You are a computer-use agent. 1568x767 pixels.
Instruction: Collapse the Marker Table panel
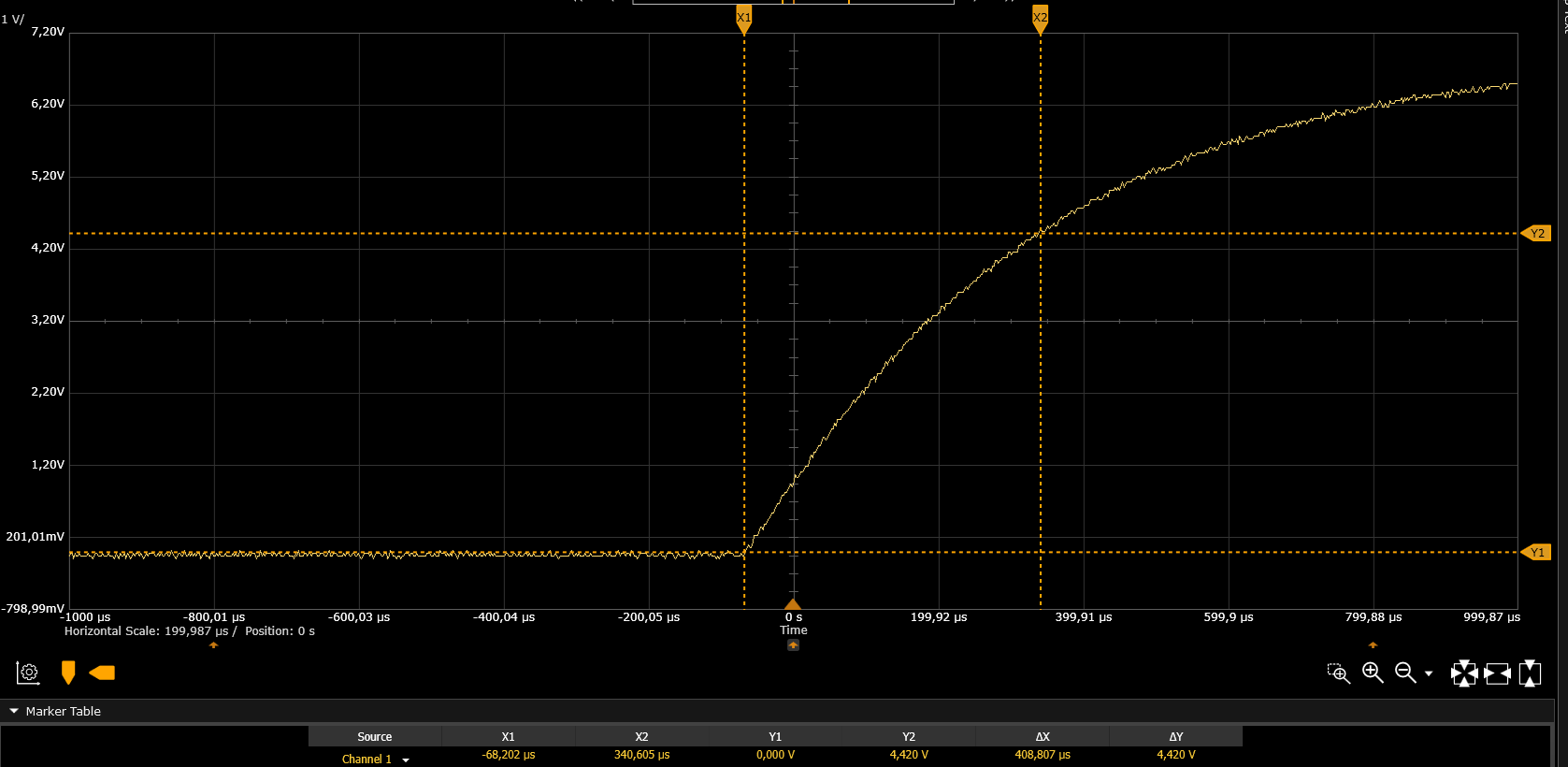[x=14, y=711]
